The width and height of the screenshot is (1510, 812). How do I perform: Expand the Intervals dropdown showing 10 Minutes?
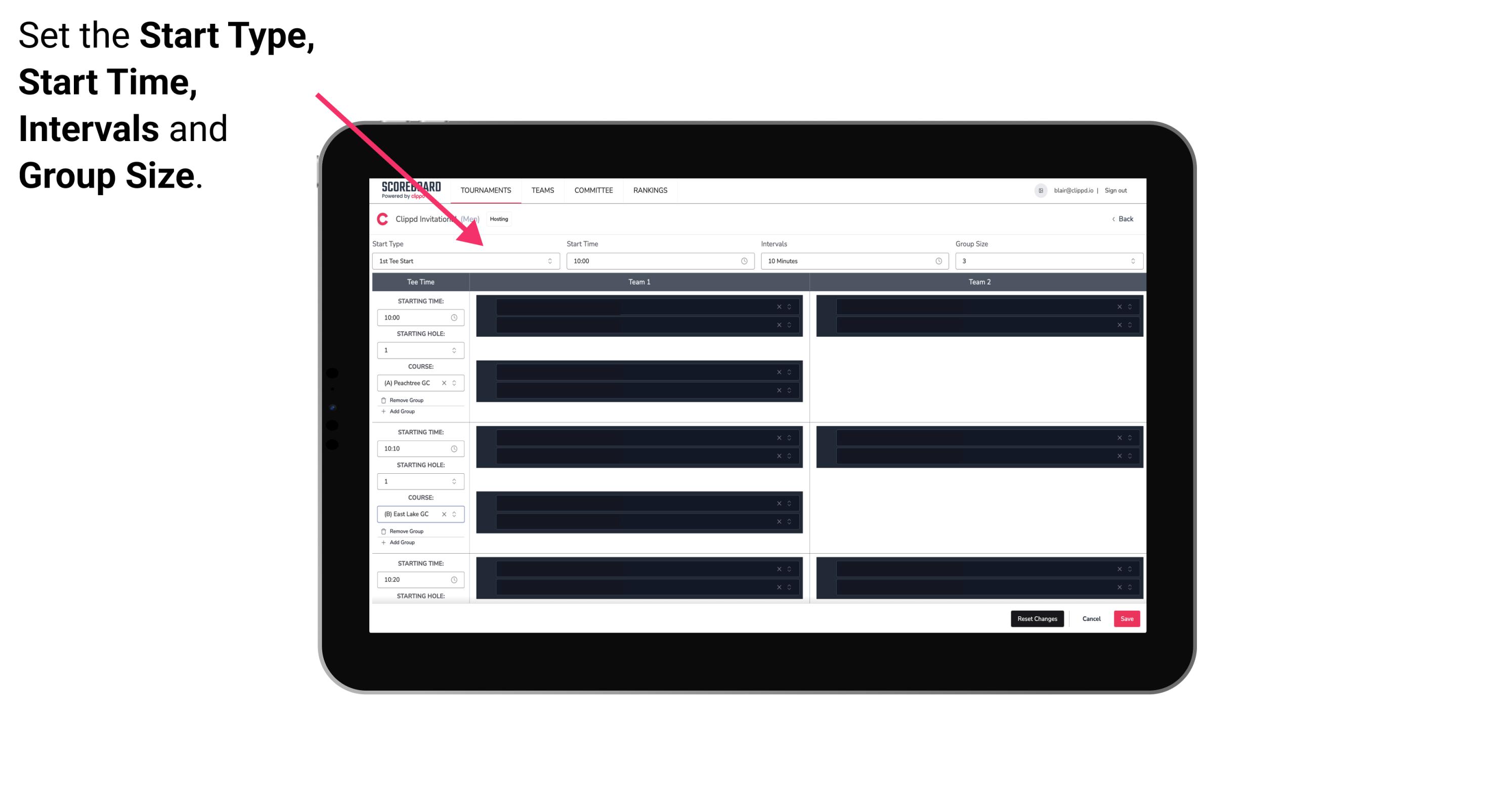pos(852,261)
